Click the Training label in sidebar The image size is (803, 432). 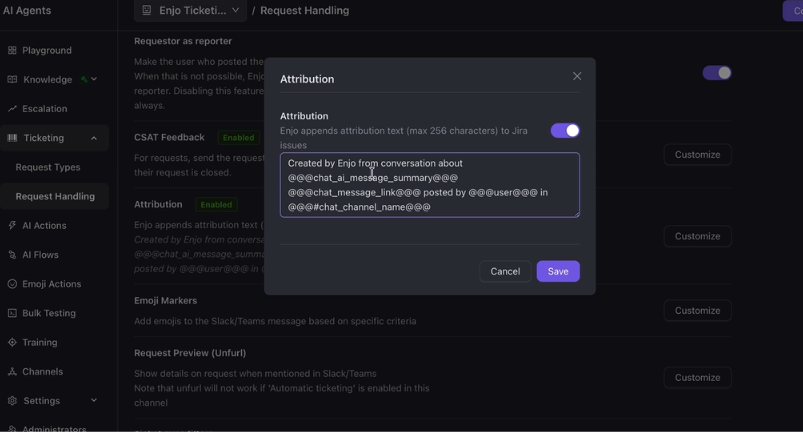(x=39, y=342)
